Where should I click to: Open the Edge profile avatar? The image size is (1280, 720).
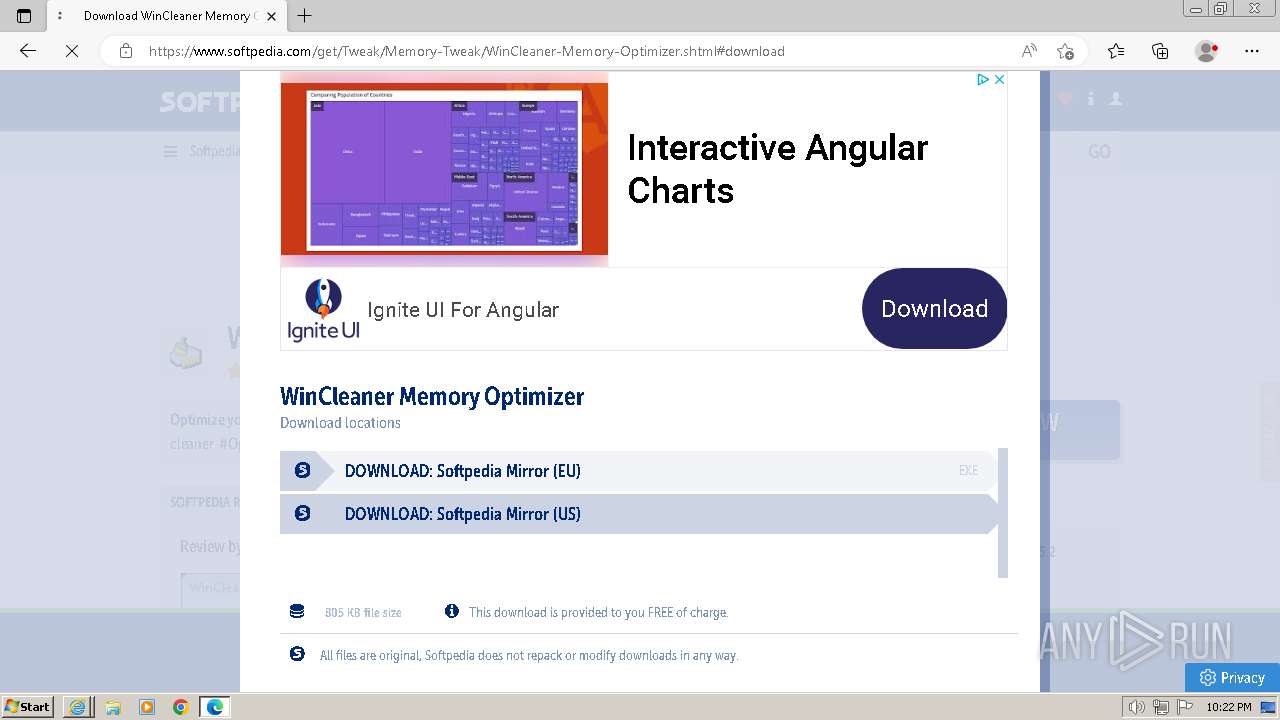click(x=1207, y=51)
